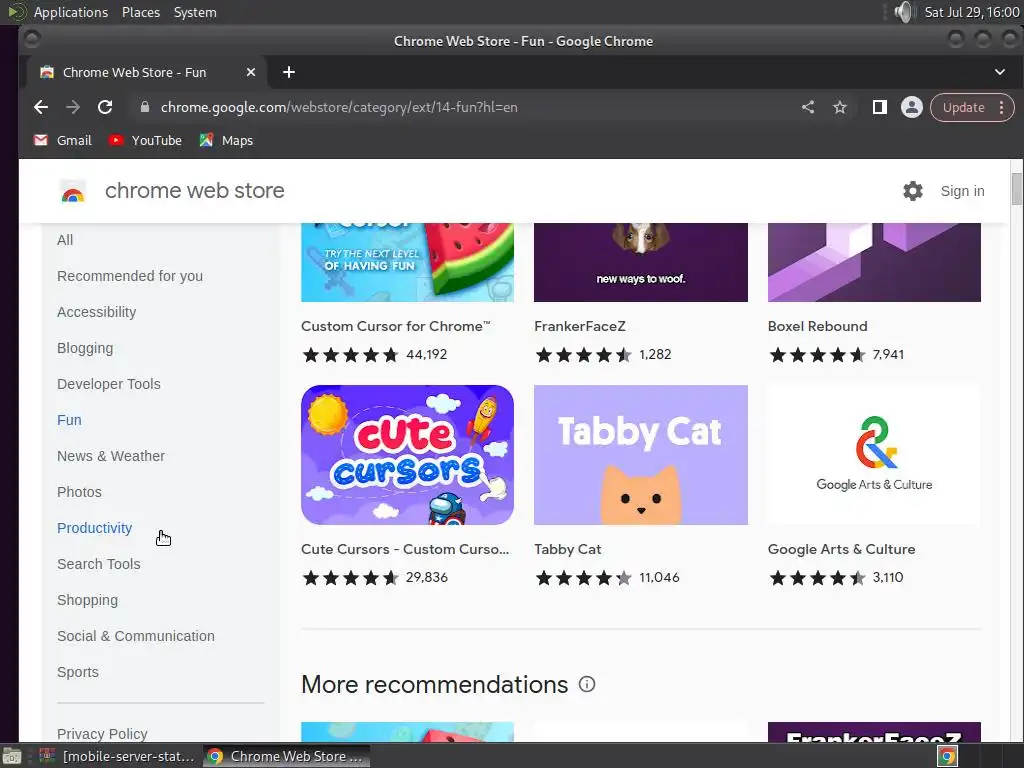Screen dimensions: 1024x768
Task: Select the Developer Tools category
Action: coord(108,384)
